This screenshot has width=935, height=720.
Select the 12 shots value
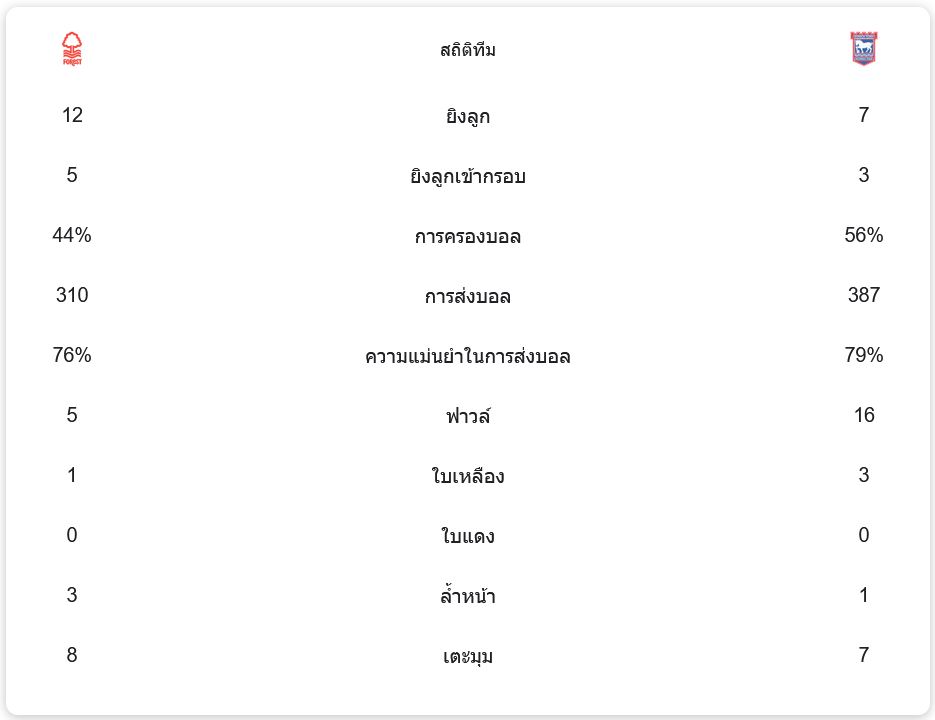pos(72,115)
